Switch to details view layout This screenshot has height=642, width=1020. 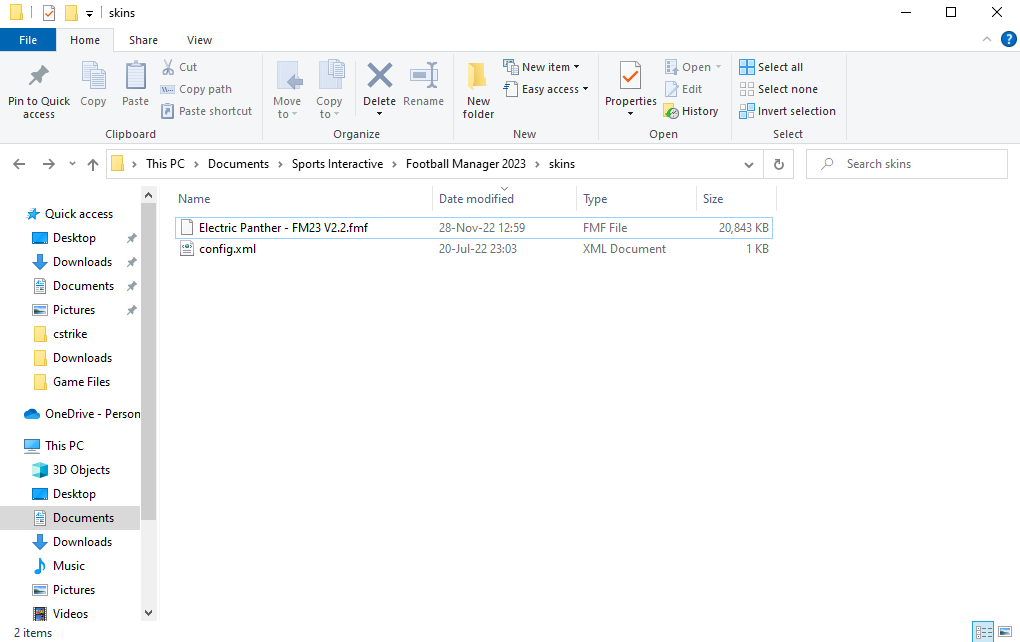tap(983, 632)
